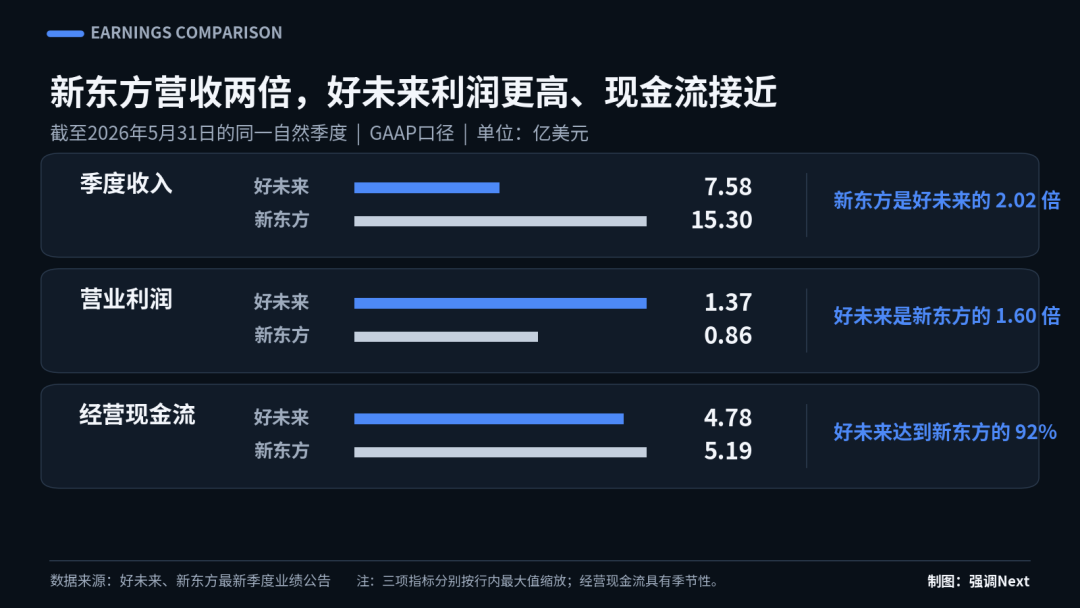Click the EARNINGS COMPARISON label

186,32
